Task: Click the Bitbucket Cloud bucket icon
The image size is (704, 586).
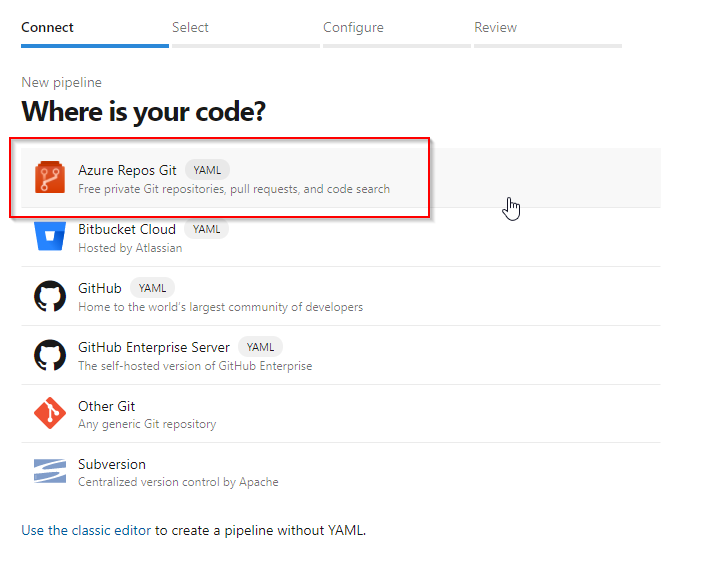Action: 50,236
